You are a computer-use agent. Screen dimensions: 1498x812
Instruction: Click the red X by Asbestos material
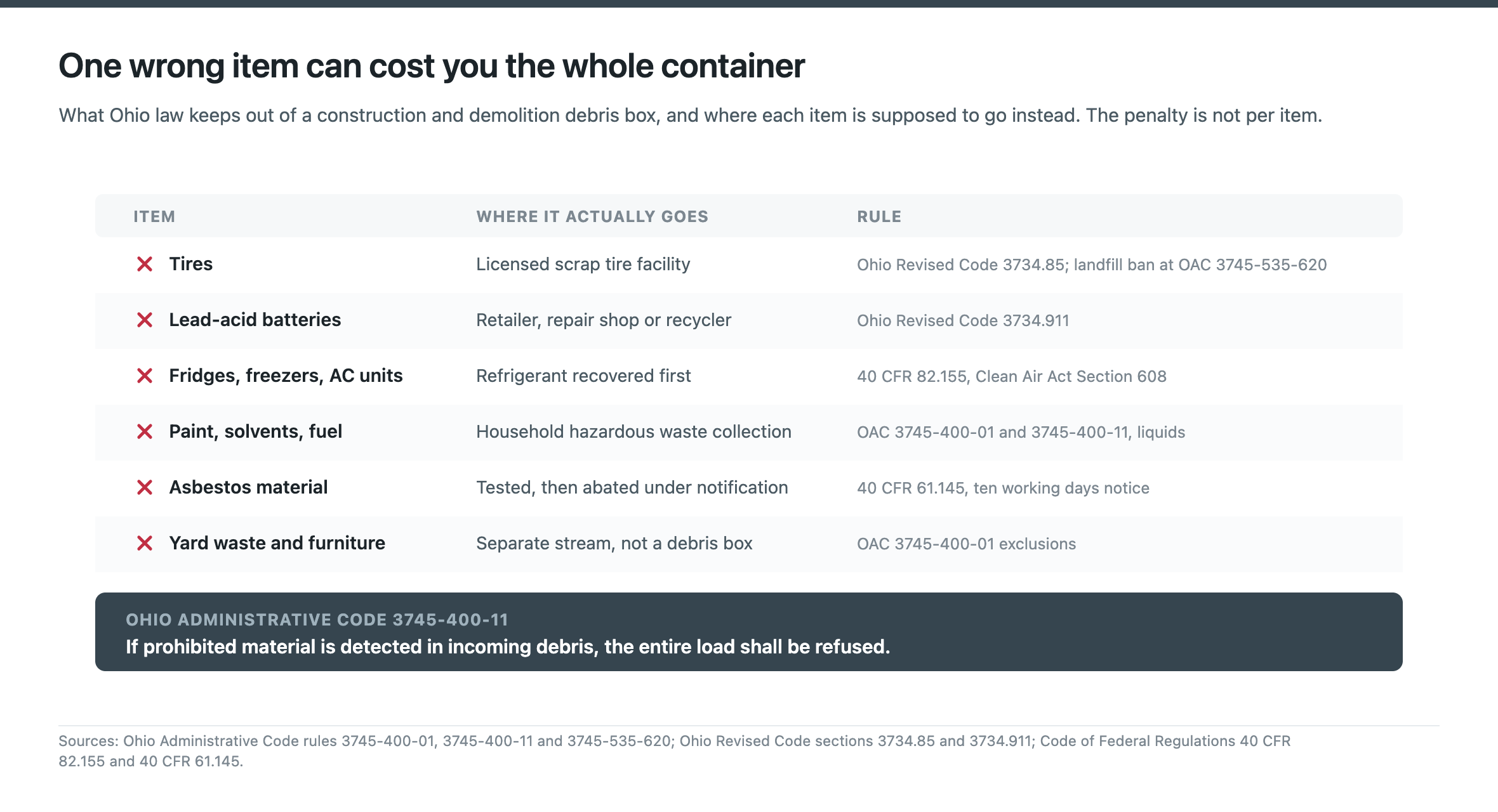[145, 487]
